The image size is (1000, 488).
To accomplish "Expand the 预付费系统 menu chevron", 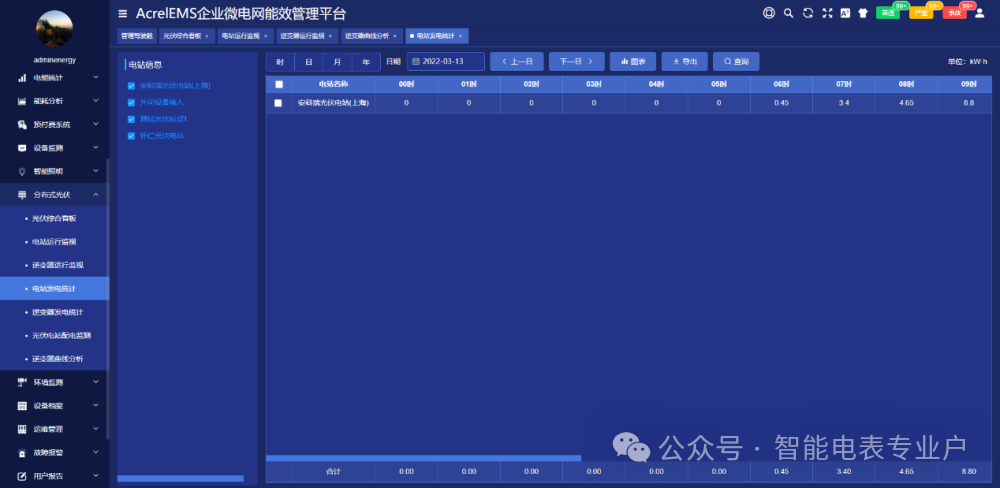I will [96, 124].
